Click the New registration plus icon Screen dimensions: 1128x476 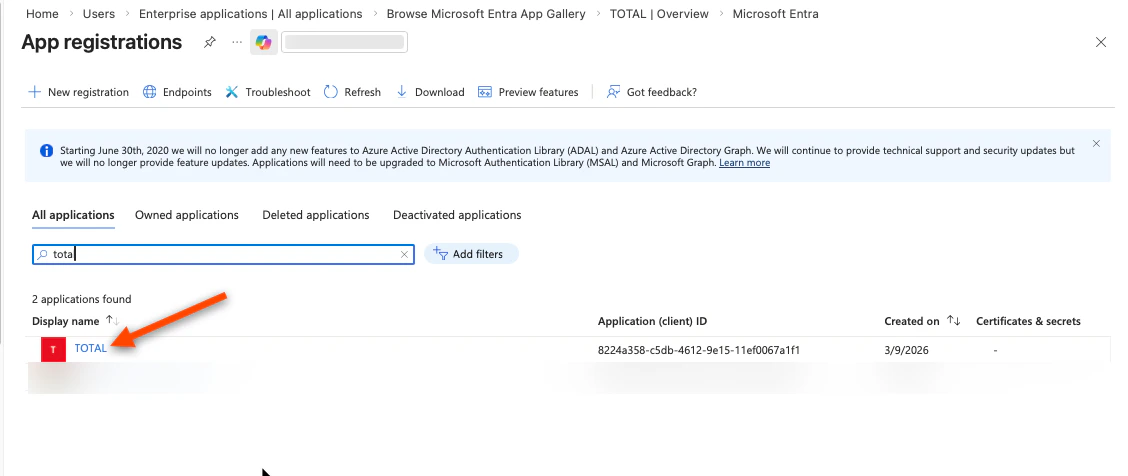tap(34, 92)
